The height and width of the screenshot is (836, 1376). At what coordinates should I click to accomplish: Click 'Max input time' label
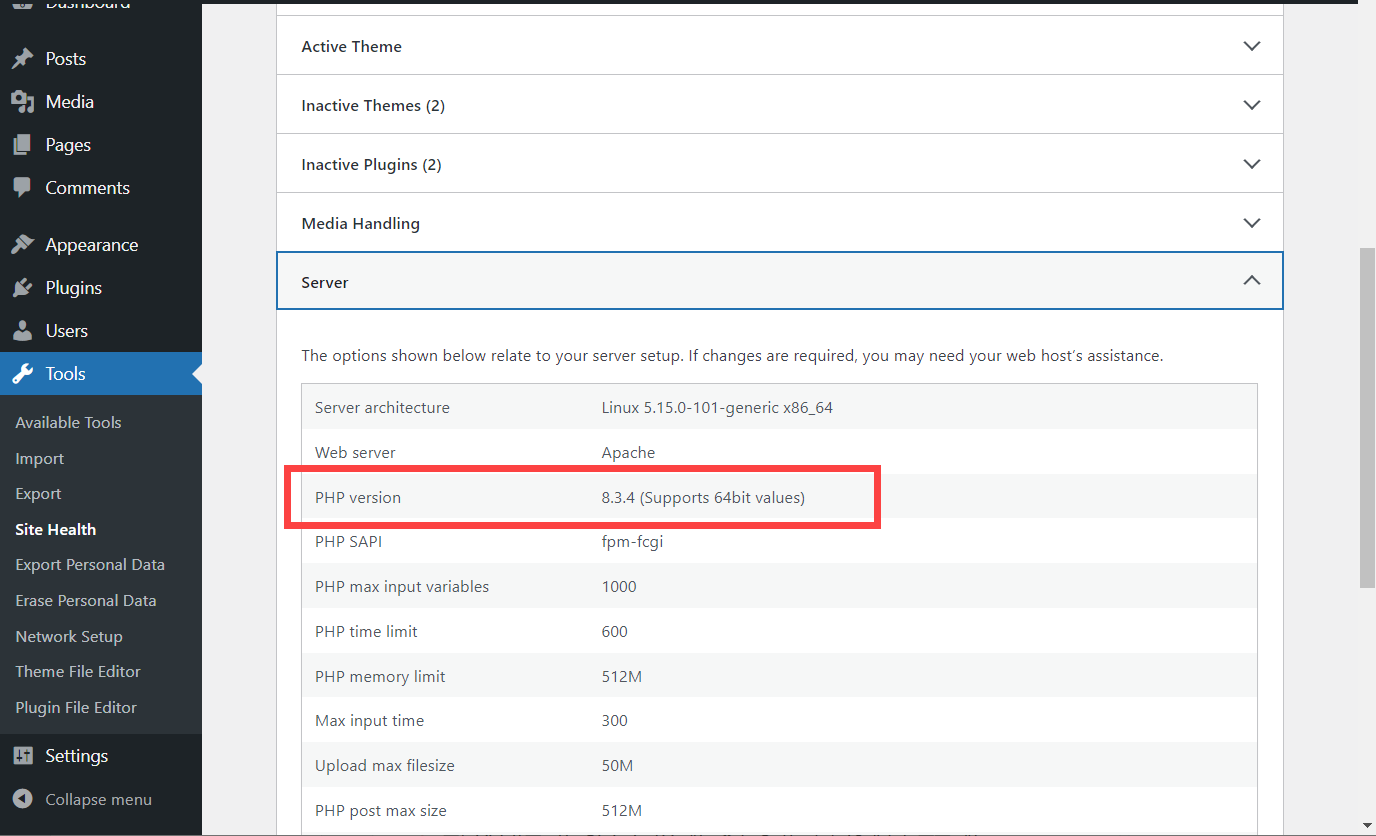click(x=369, y=721)
